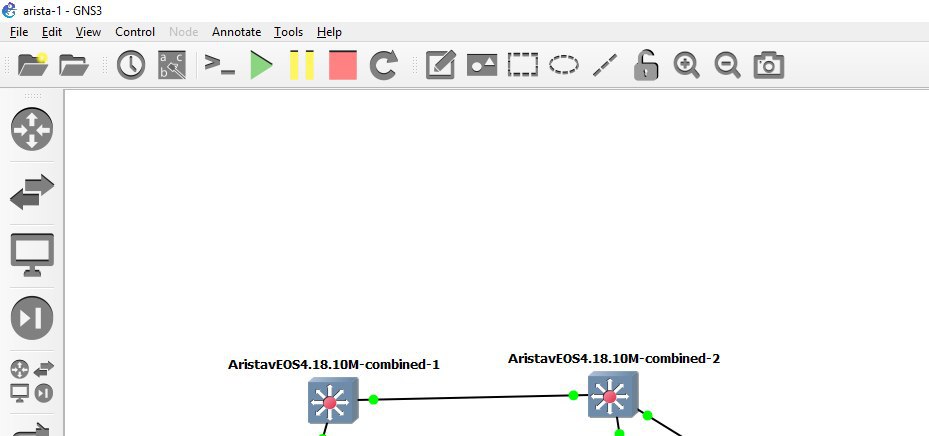Click the Insert a picture icon
Viewport: 929px width, 436px height.
[x=482, y=65]
